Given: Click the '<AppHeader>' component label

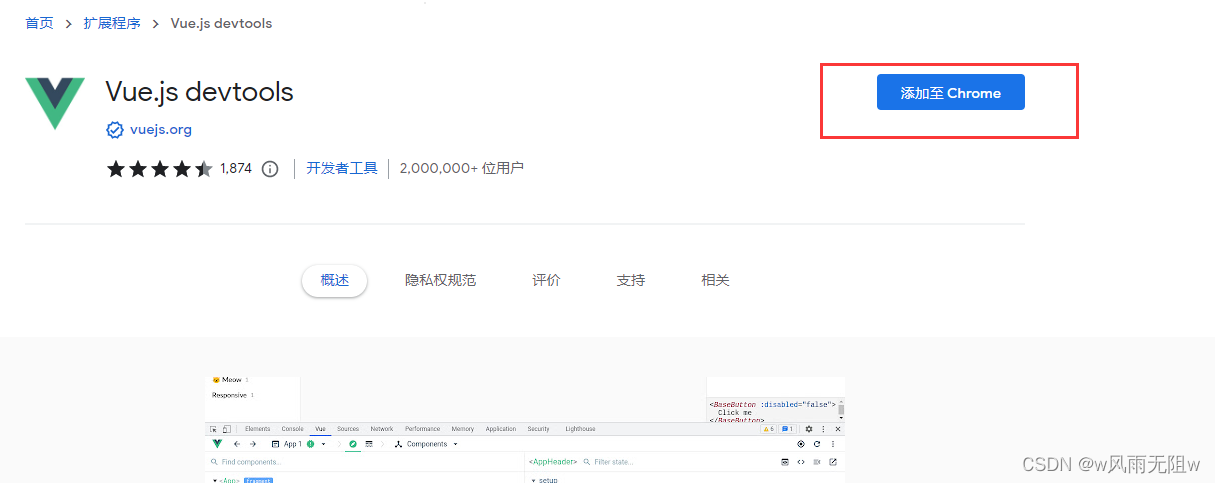Looking at the screenshot, I should pos(553,462).
